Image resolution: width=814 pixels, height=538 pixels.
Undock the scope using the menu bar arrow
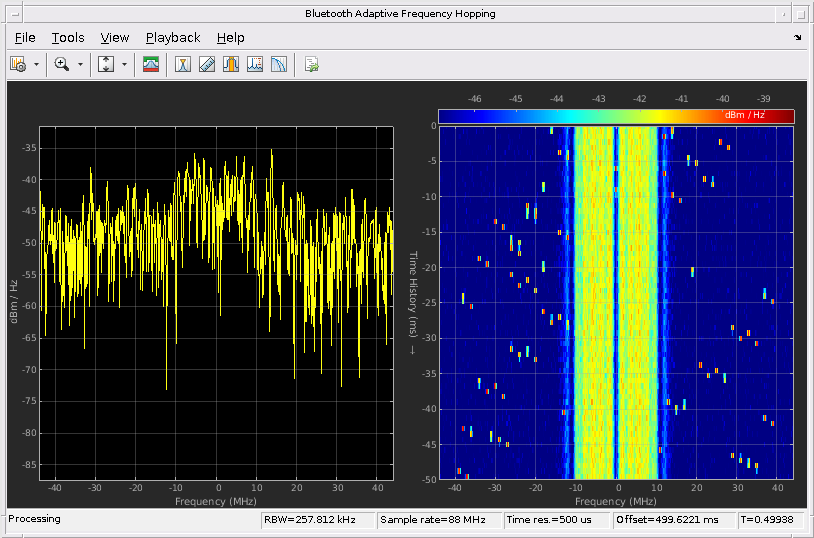[797, 38]
